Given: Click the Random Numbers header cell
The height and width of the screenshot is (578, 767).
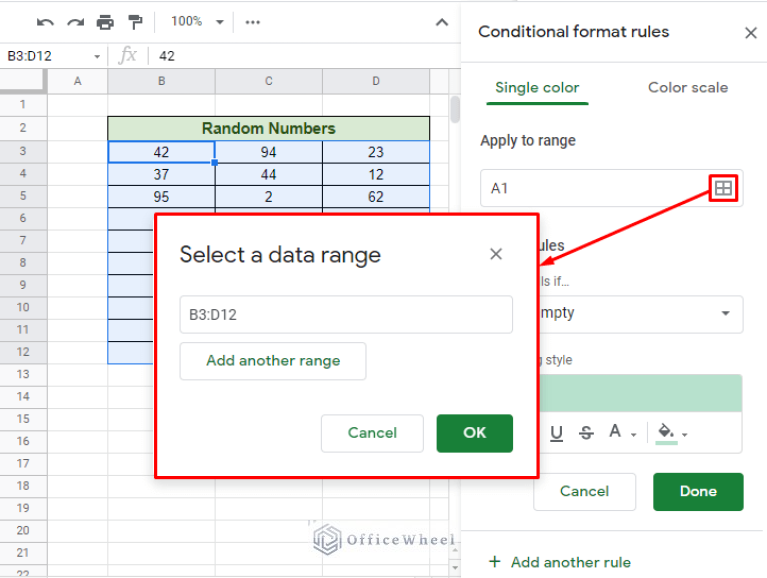Looking at the screenshot, I should pos(269,129).
